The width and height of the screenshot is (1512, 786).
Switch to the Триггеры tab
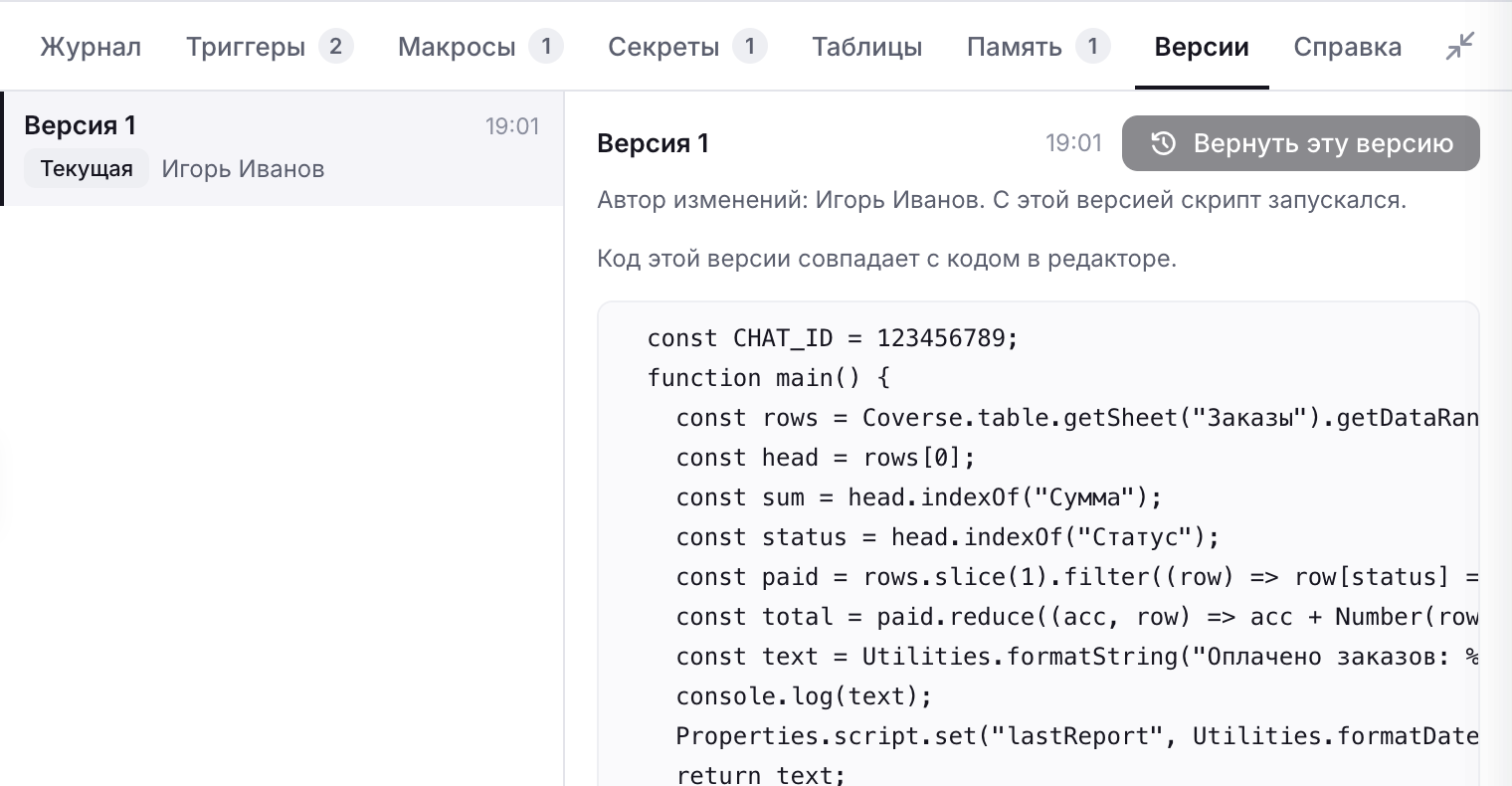point(270,47)
